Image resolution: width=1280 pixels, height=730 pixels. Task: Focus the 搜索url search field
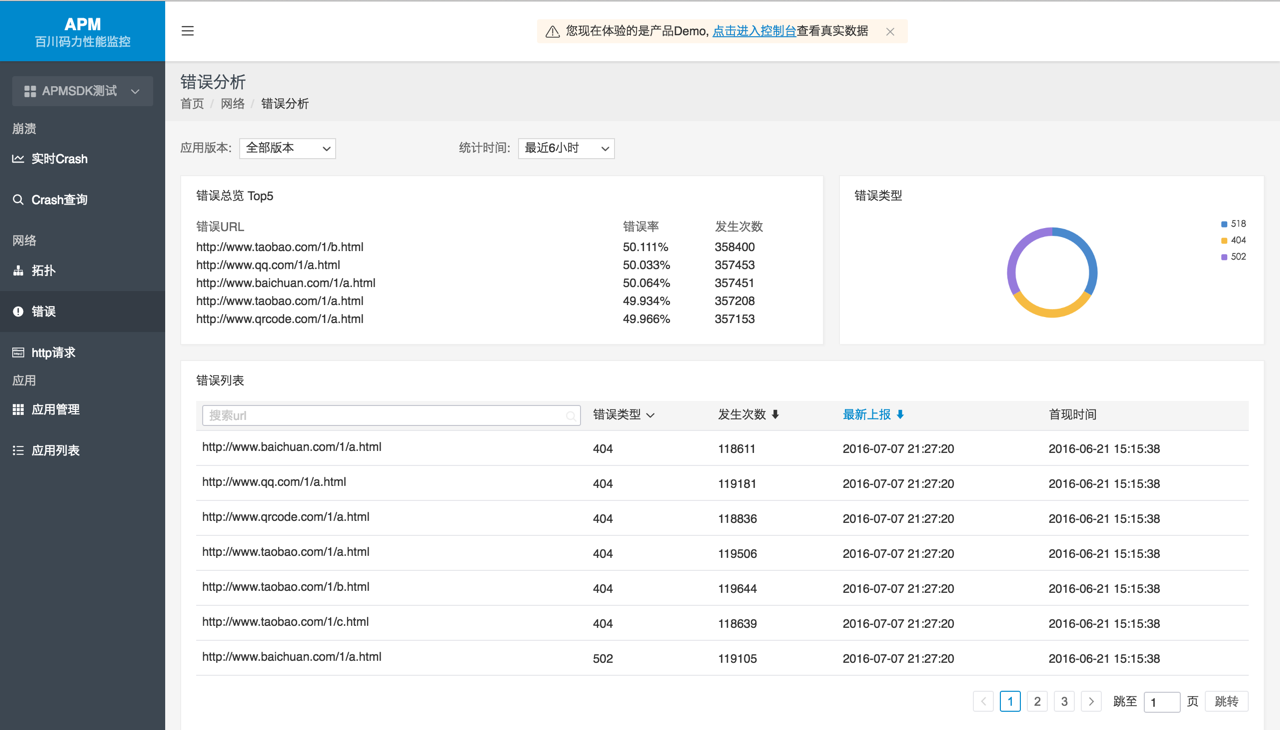click(x=391, y=416)
